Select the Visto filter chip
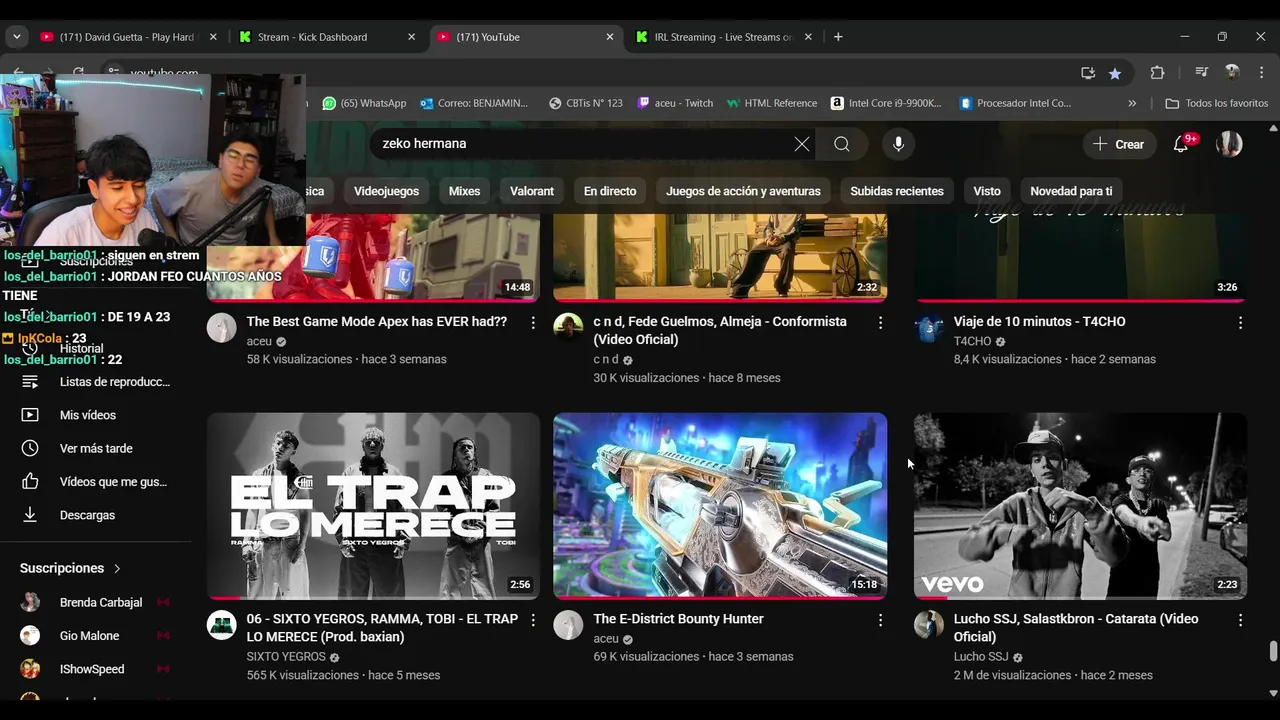 tap(987, 191)
